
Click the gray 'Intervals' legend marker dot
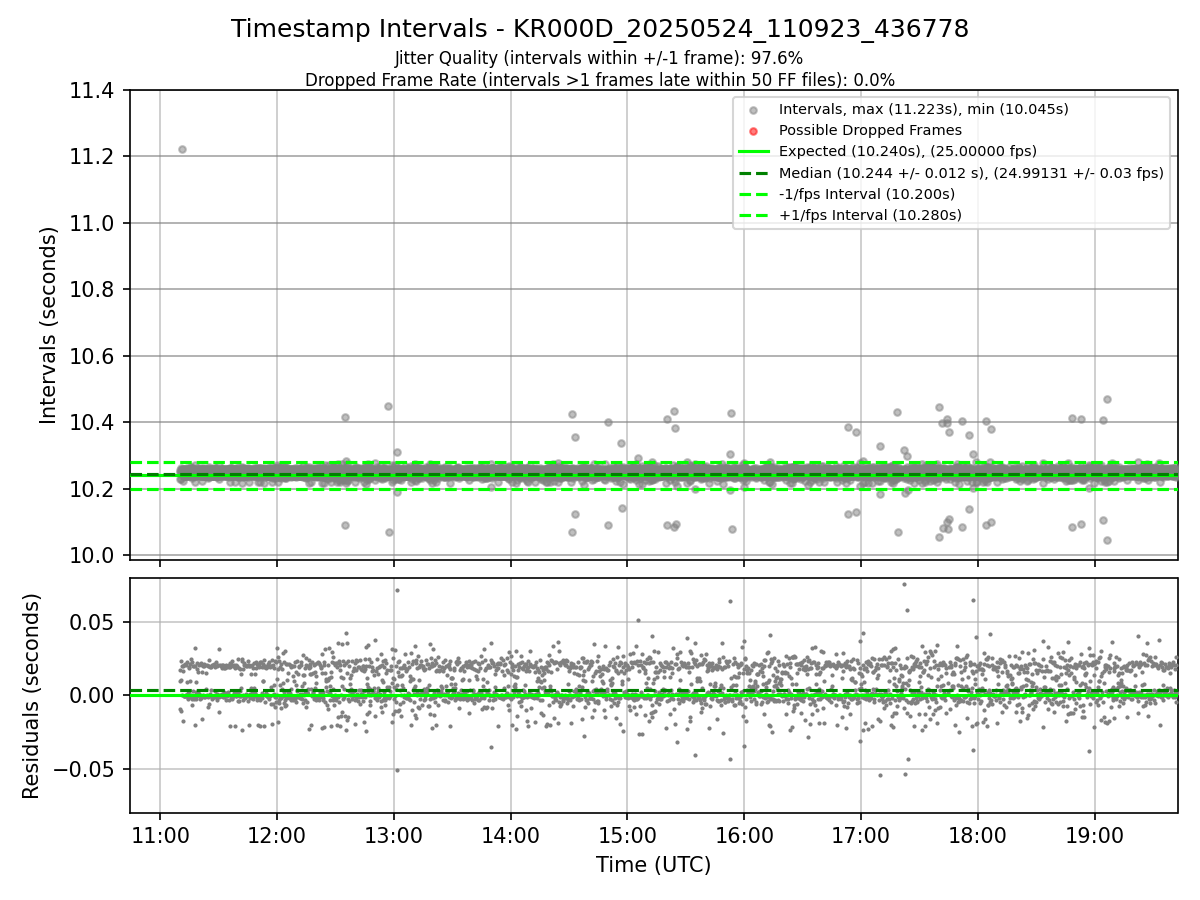point(754,110)
